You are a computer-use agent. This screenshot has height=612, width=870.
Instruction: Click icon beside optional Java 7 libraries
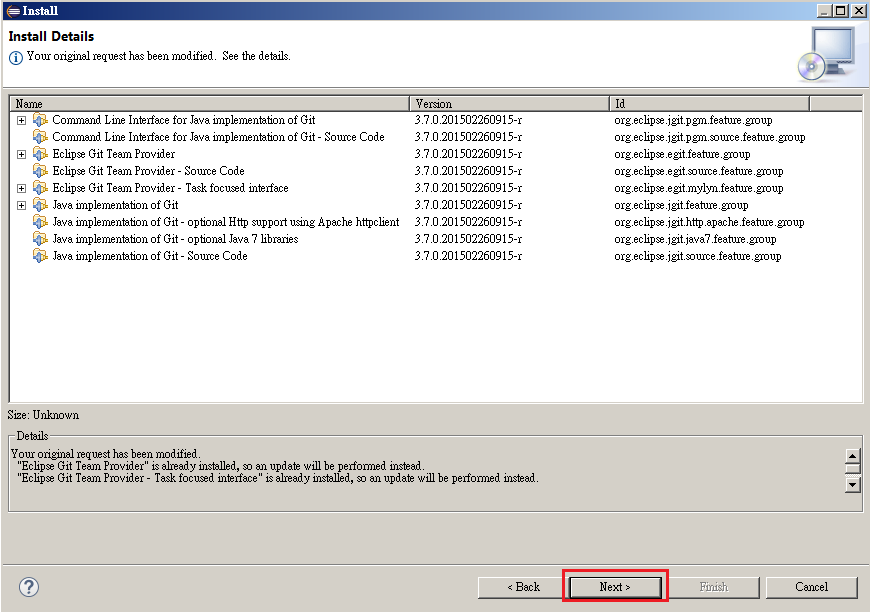pyautogui.click(x=40, y=239)
